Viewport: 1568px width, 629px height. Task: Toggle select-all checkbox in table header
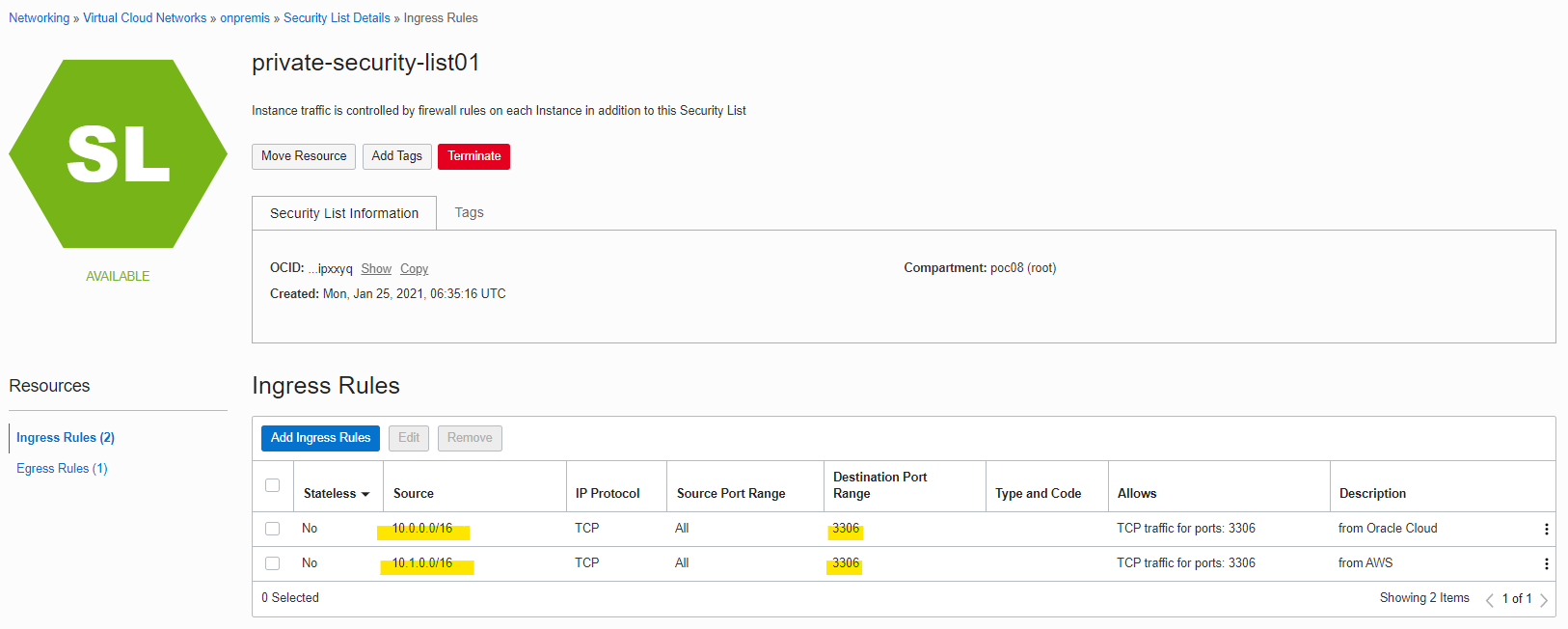[272, 485]
